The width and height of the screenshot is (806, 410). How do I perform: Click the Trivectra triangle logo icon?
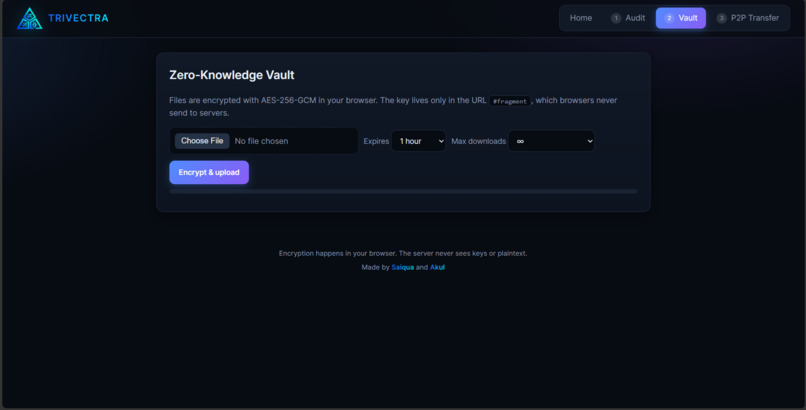(30, 18)
